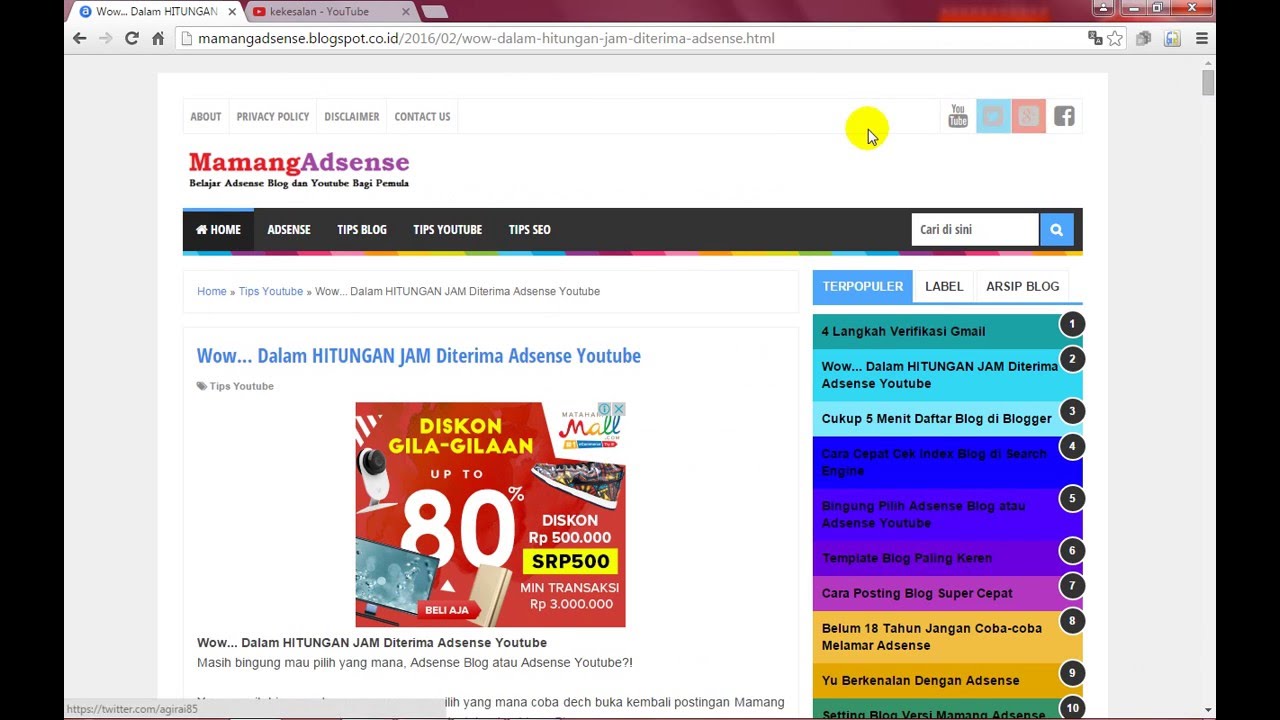Click the Tips Youtube tag under title
The height and width of the screenshot is (720, 1280).
(x=241, y=386)
